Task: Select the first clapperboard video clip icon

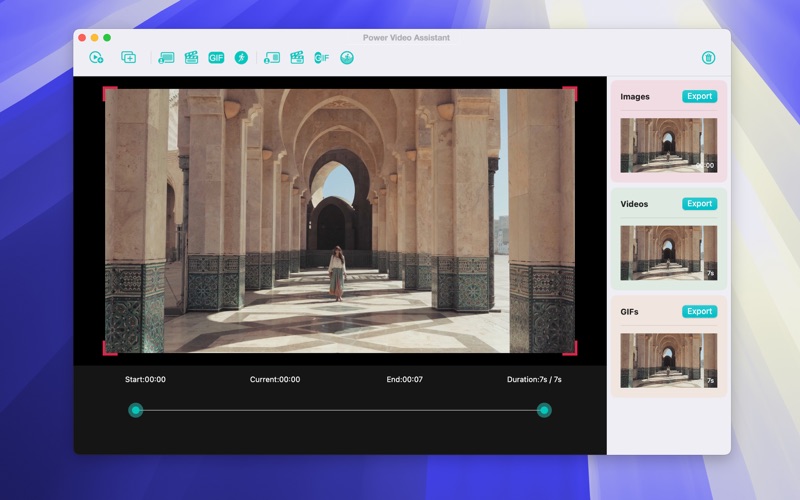Action: 191,58
